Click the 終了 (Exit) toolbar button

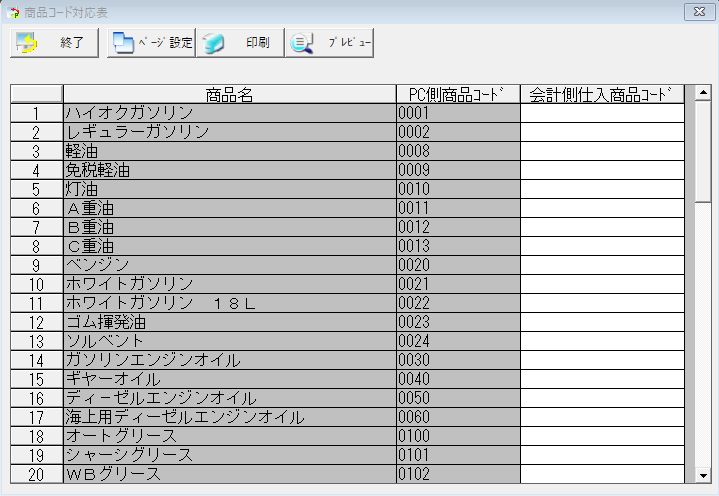click(x=54, y=43)
